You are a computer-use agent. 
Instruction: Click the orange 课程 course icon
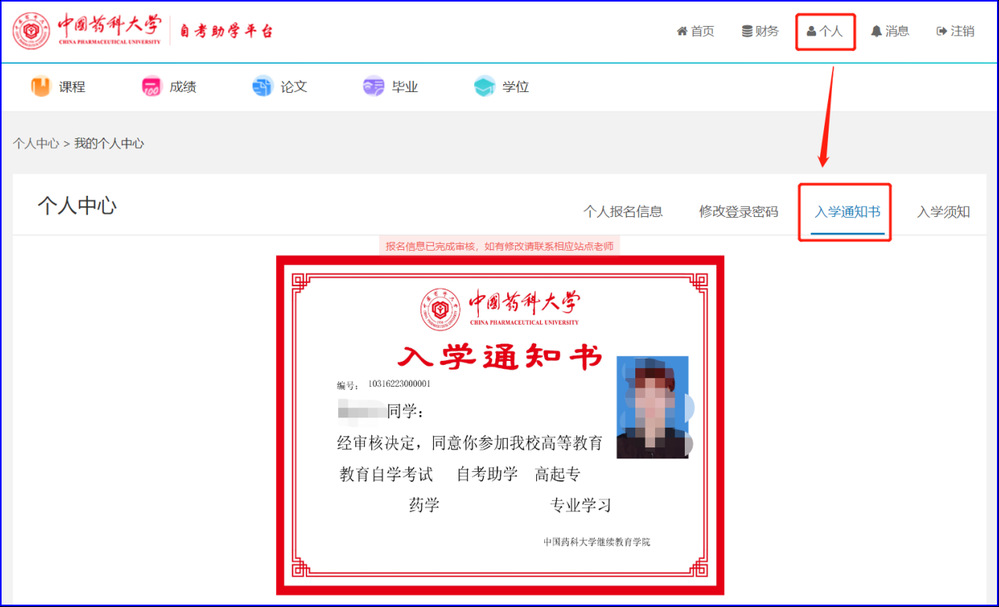(x=41, y=87)
